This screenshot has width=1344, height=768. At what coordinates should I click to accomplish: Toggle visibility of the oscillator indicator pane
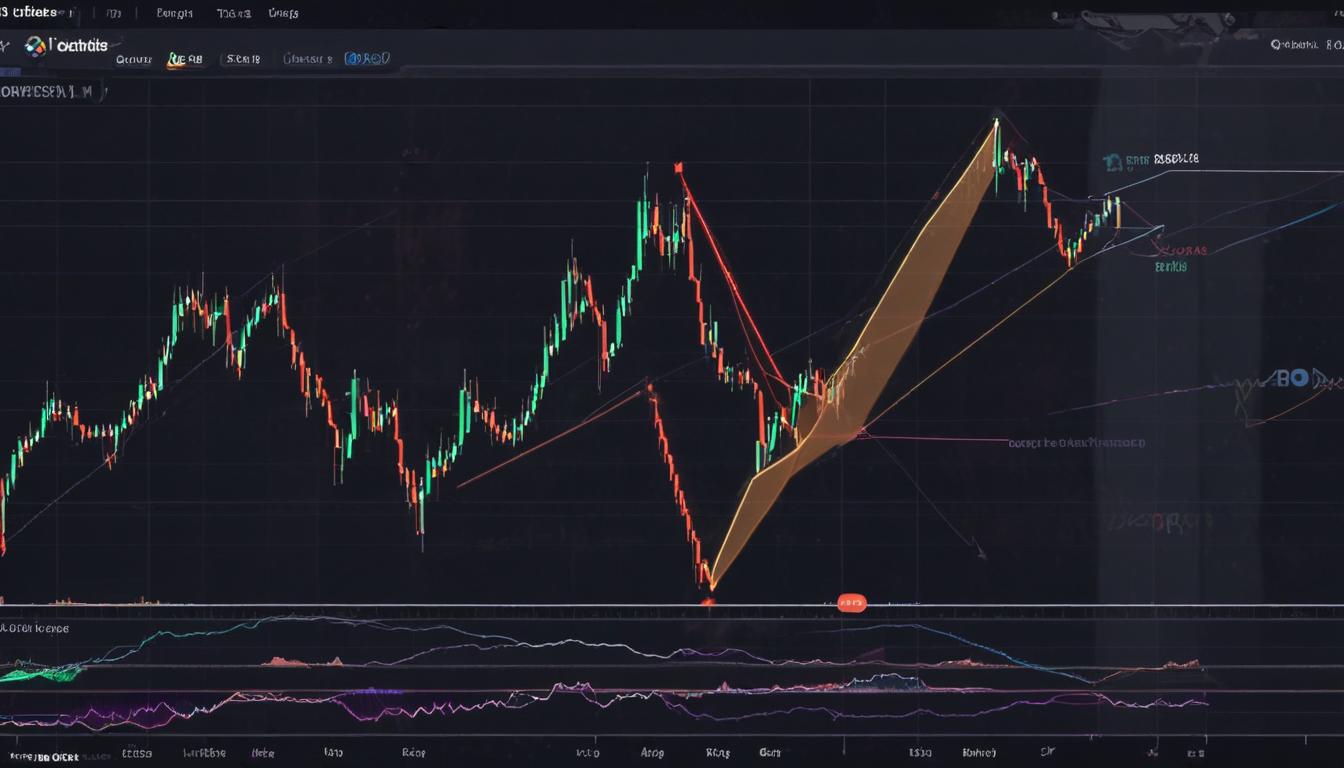pyautogui.click(x=35, y=628)
